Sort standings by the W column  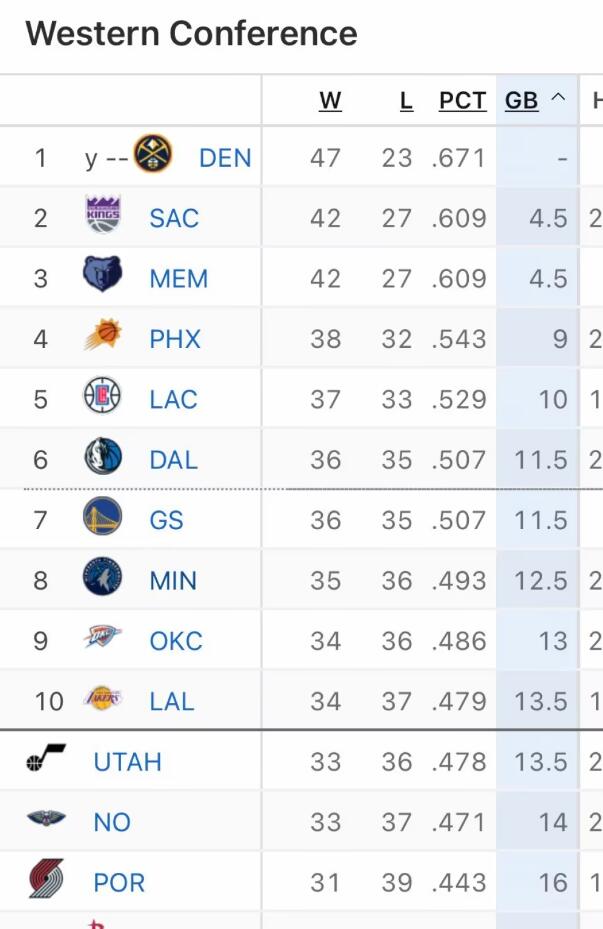pos(330,101)
